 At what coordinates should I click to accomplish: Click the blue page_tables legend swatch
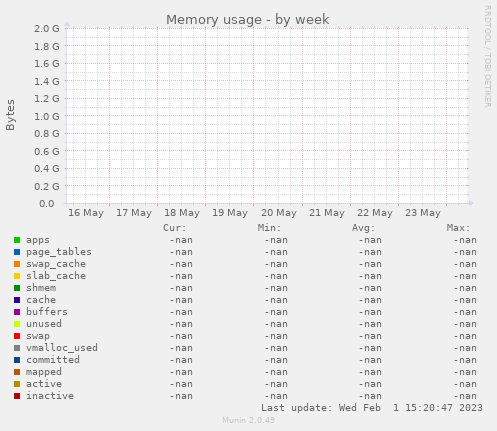(17, 252)
